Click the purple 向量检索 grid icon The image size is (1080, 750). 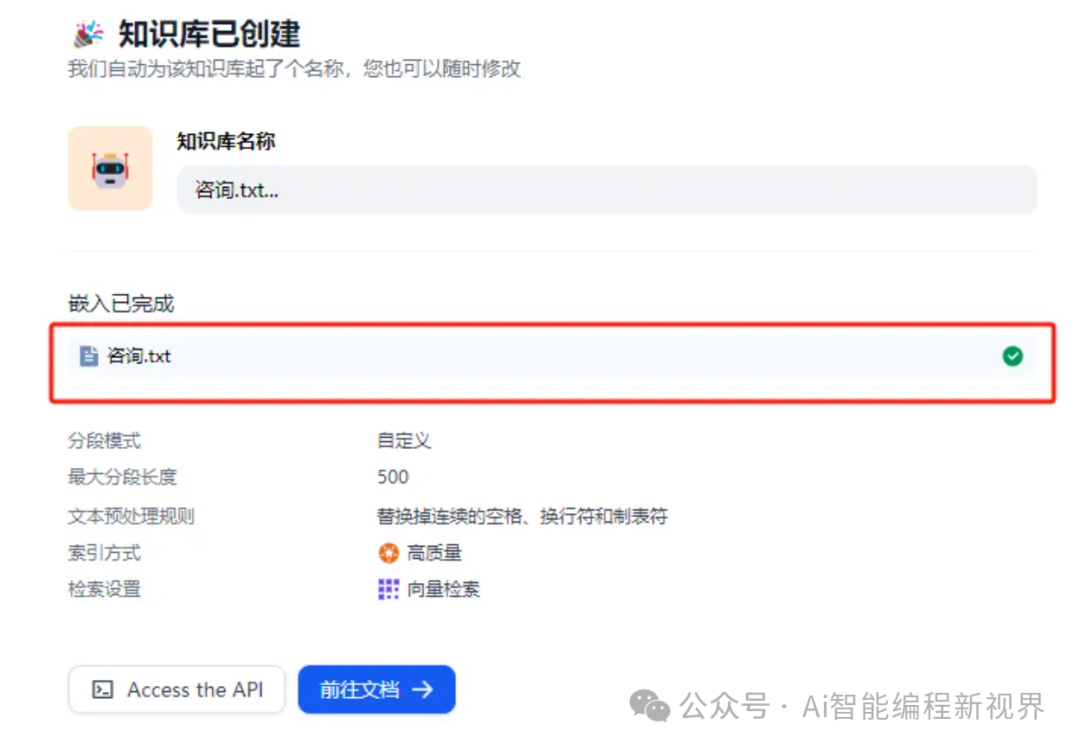click(x=388, y=589)
